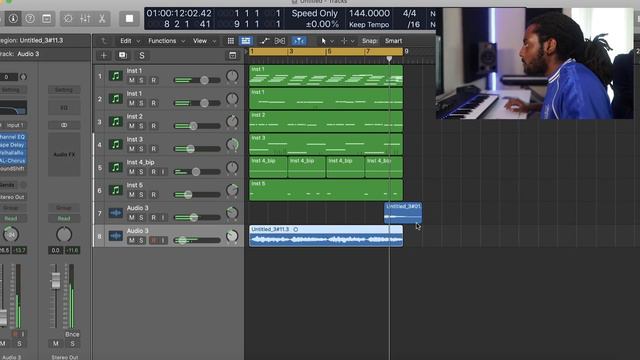Screen dimensions: 640x360
Task: Click the instrument icon of Inst 2 track
Action: click(x=116, y=122)
